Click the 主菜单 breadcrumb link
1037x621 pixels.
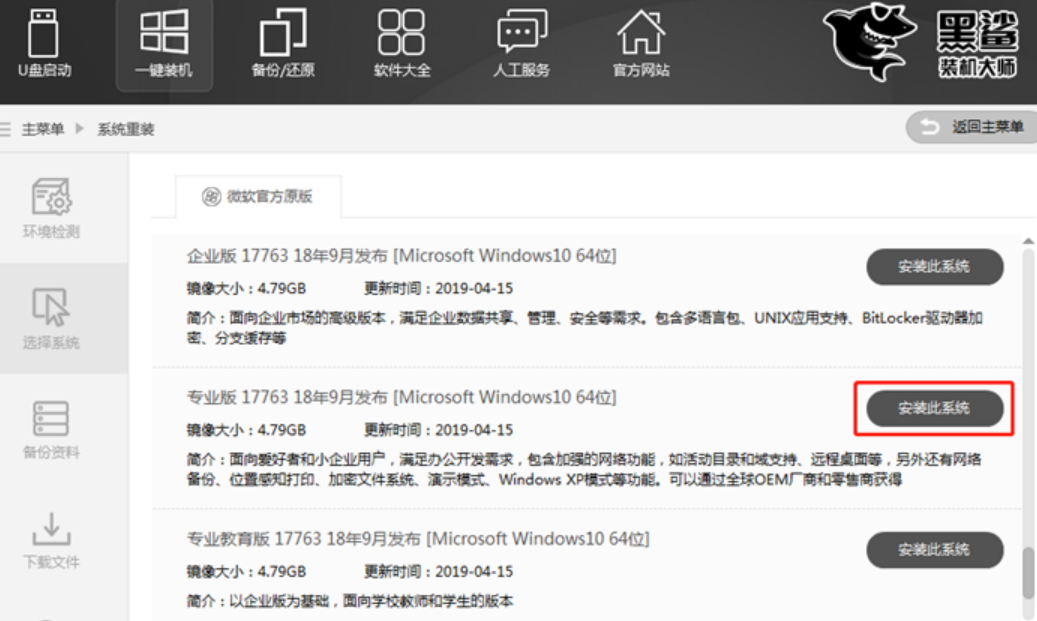[43, 129]
